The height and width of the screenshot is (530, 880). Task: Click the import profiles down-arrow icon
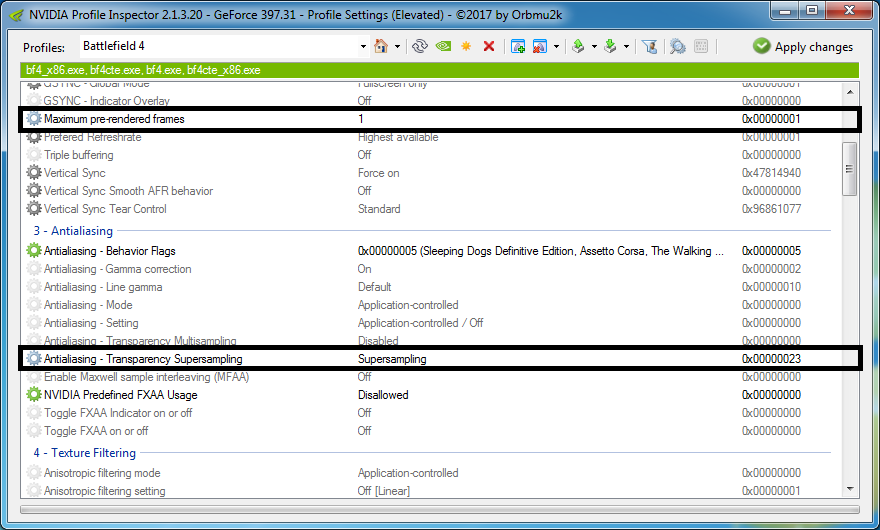coord(610,46)
